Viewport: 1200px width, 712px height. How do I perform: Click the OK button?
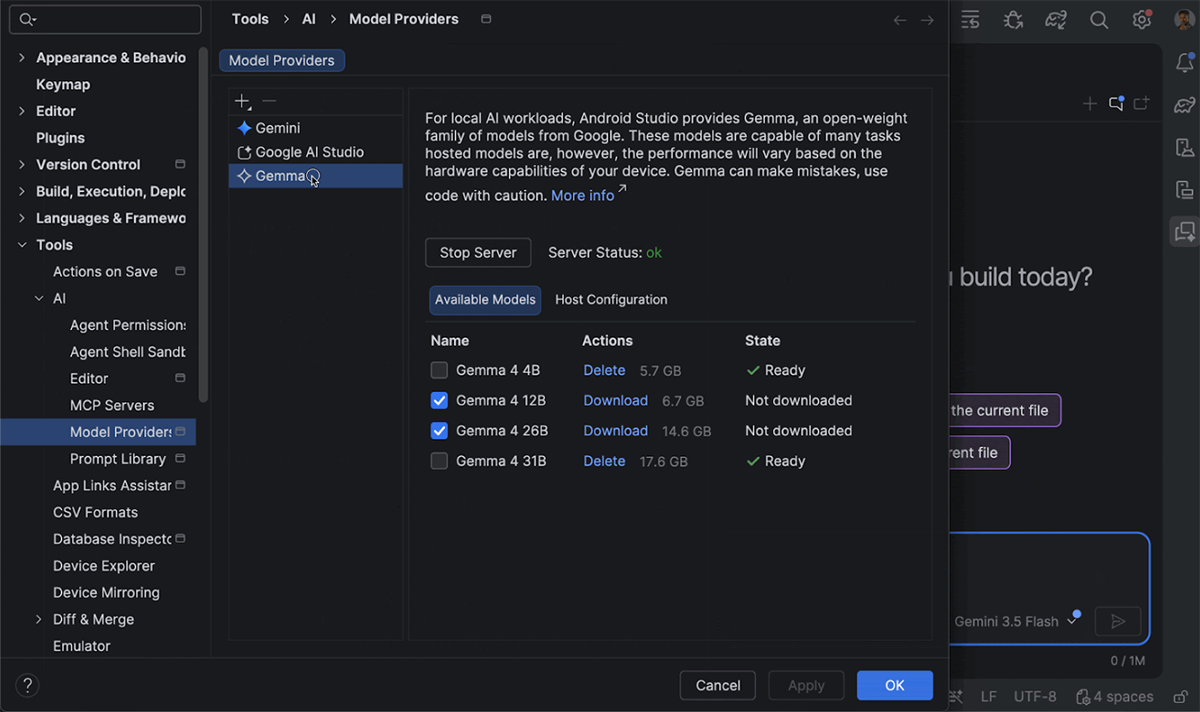[895, 685]
